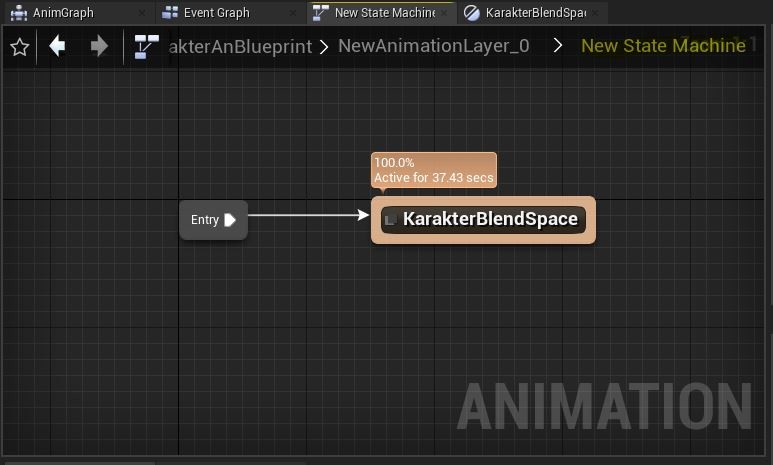
Task: Navigate forward with the right arrow
Action: 99,46
